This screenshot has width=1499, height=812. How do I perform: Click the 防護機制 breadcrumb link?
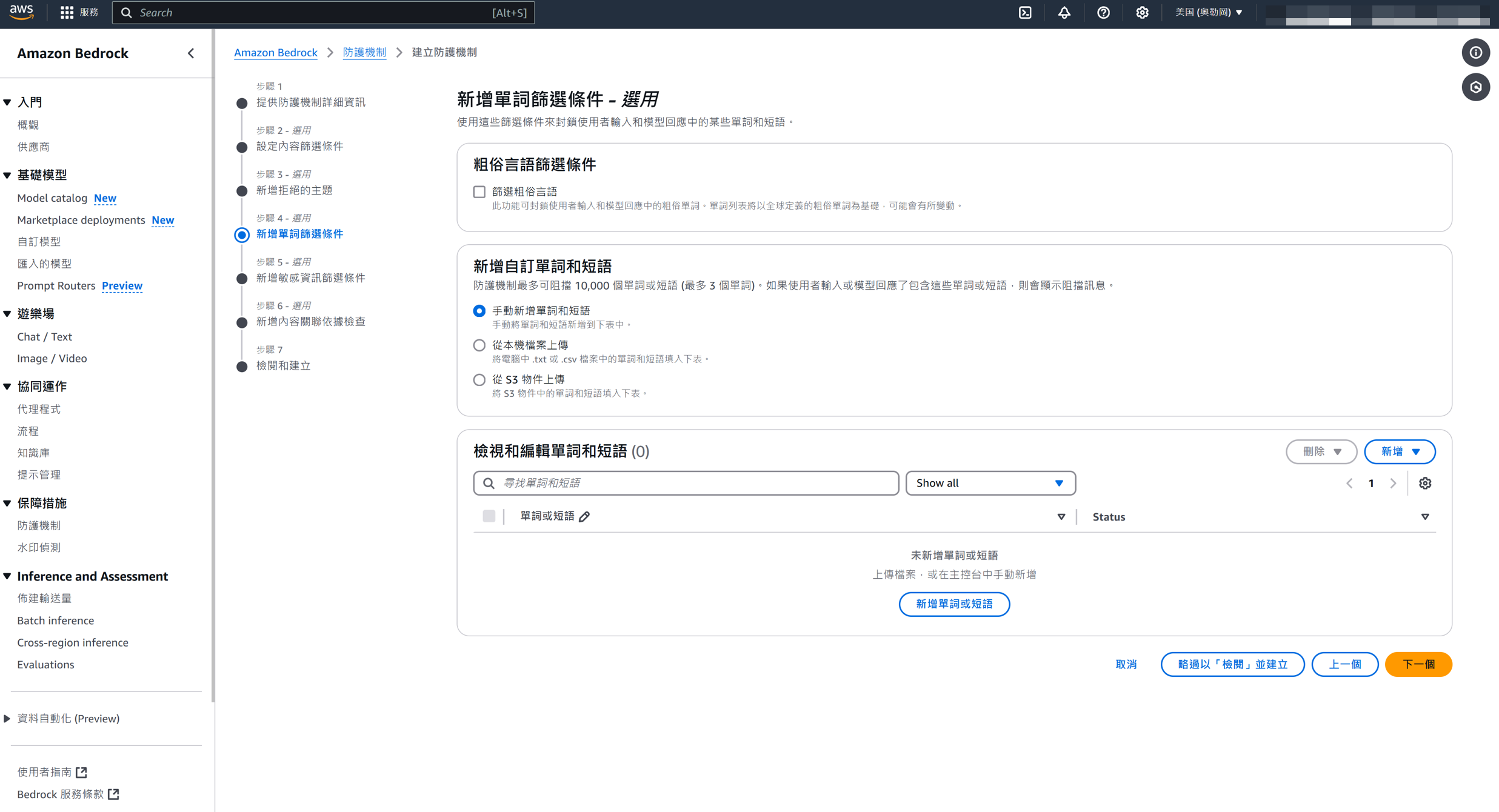364,52
